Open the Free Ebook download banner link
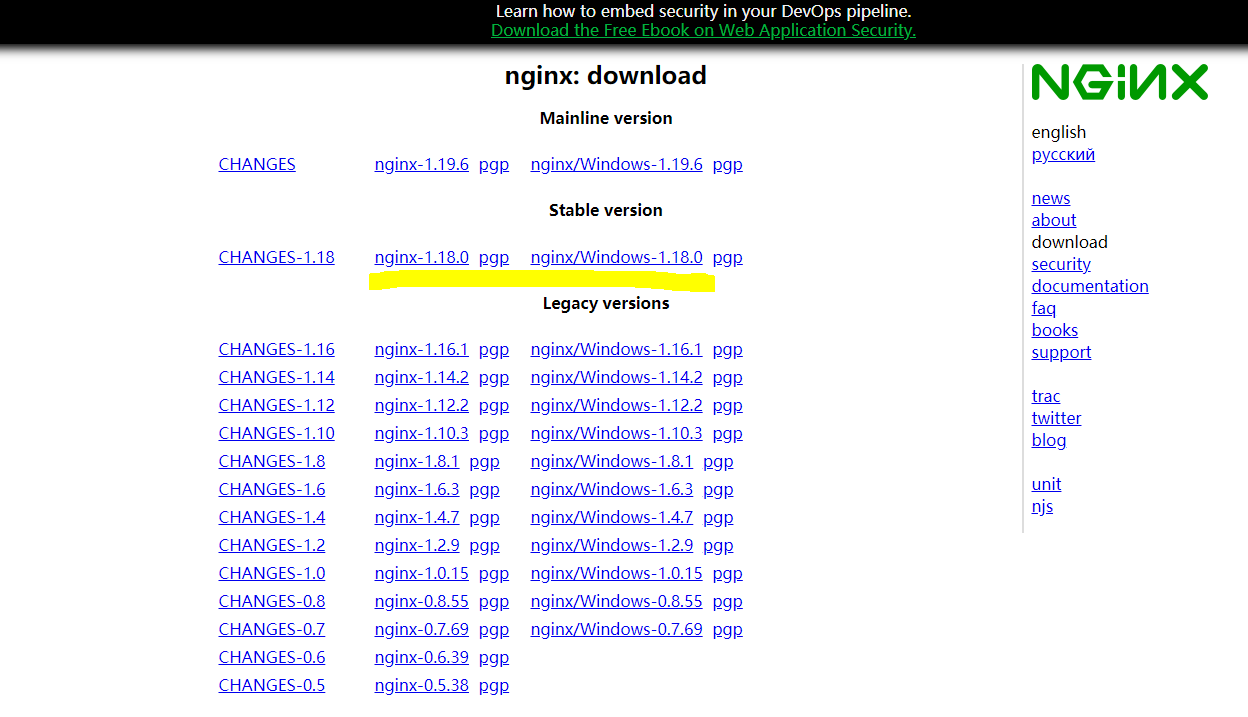 coord(703,30)
